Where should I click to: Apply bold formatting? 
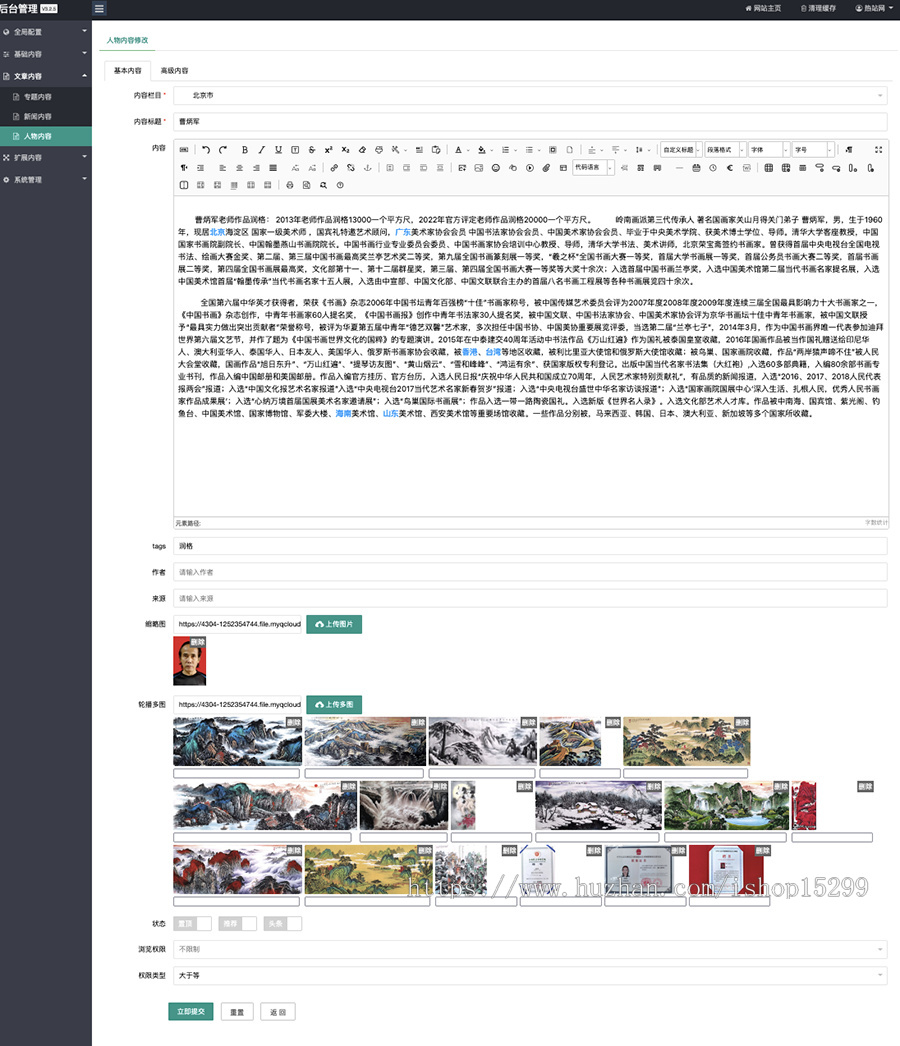pos(245,150)
